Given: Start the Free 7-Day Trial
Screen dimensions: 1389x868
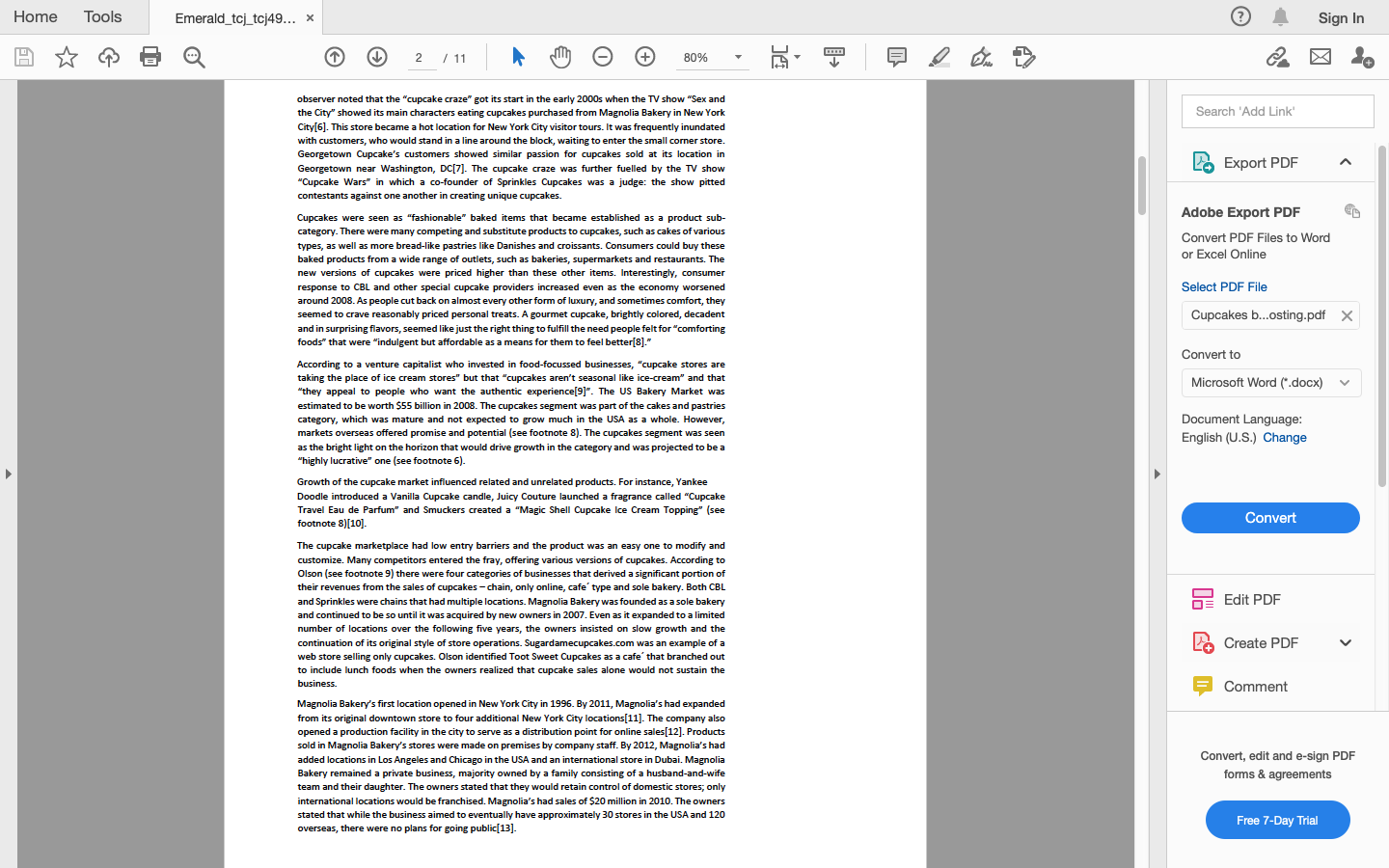Looking at the screenshot, I should coord(1277,820).
